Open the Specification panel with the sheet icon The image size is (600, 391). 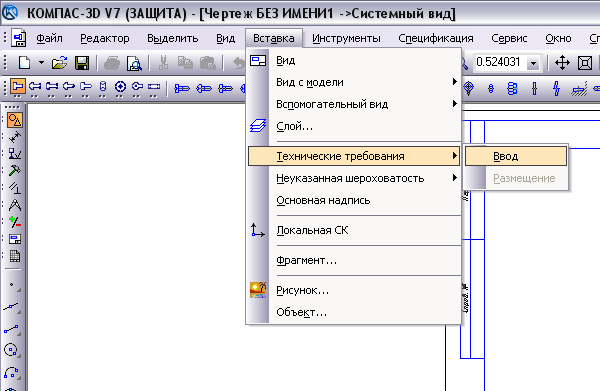(x=15, y=256)
